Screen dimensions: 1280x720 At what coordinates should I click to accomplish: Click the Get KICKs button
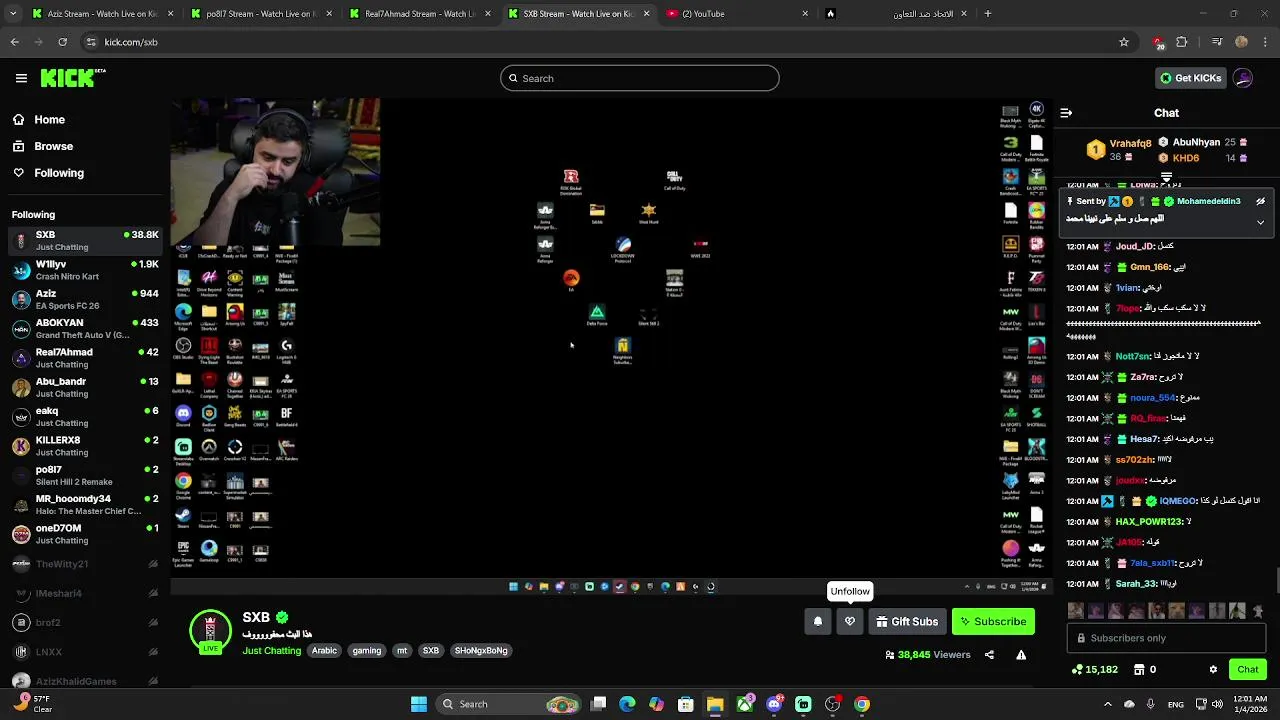click(1190, 78)
